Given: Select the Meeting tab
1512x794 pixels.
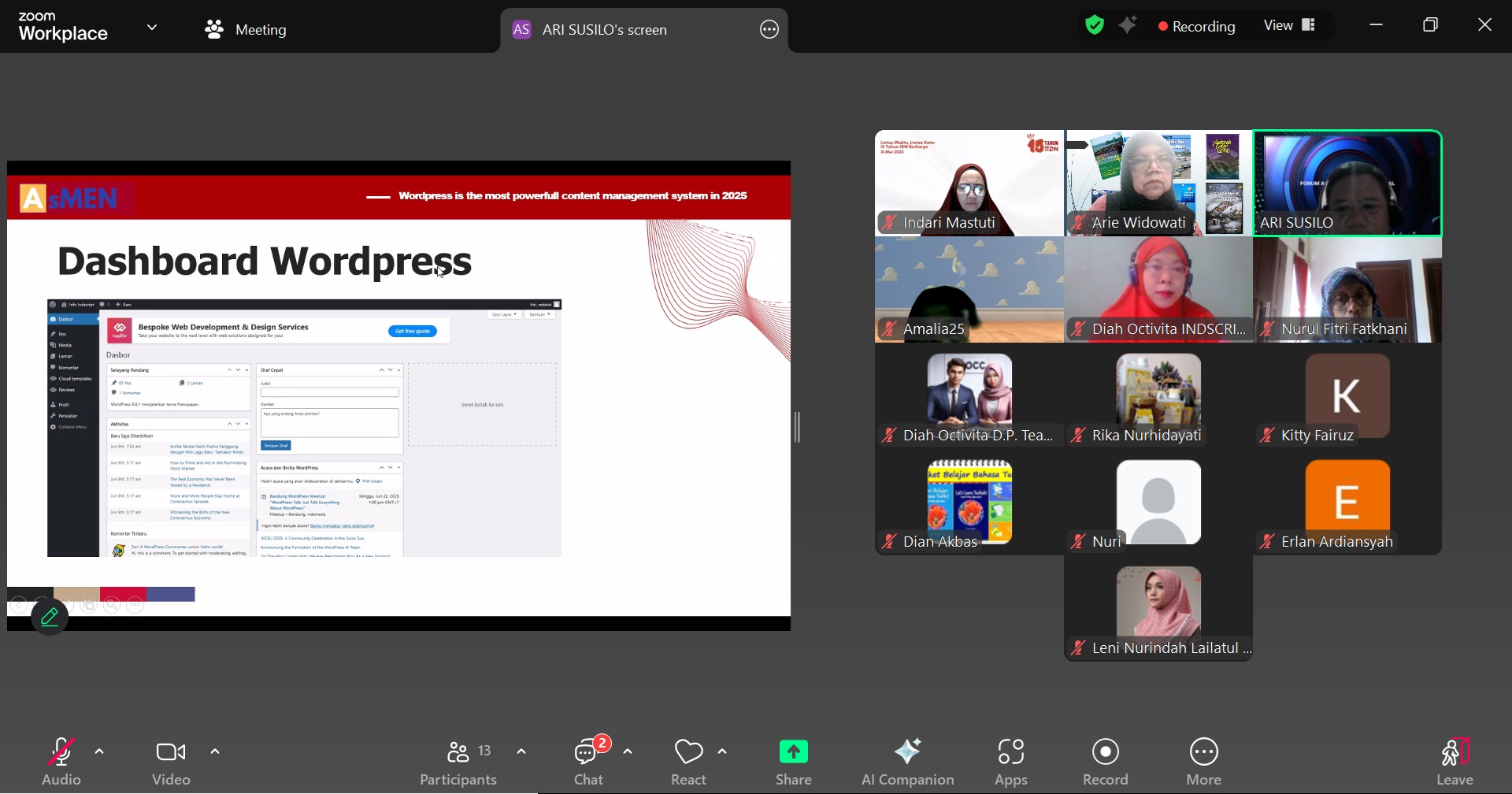Looking at the screenshot, I should 246,29.
